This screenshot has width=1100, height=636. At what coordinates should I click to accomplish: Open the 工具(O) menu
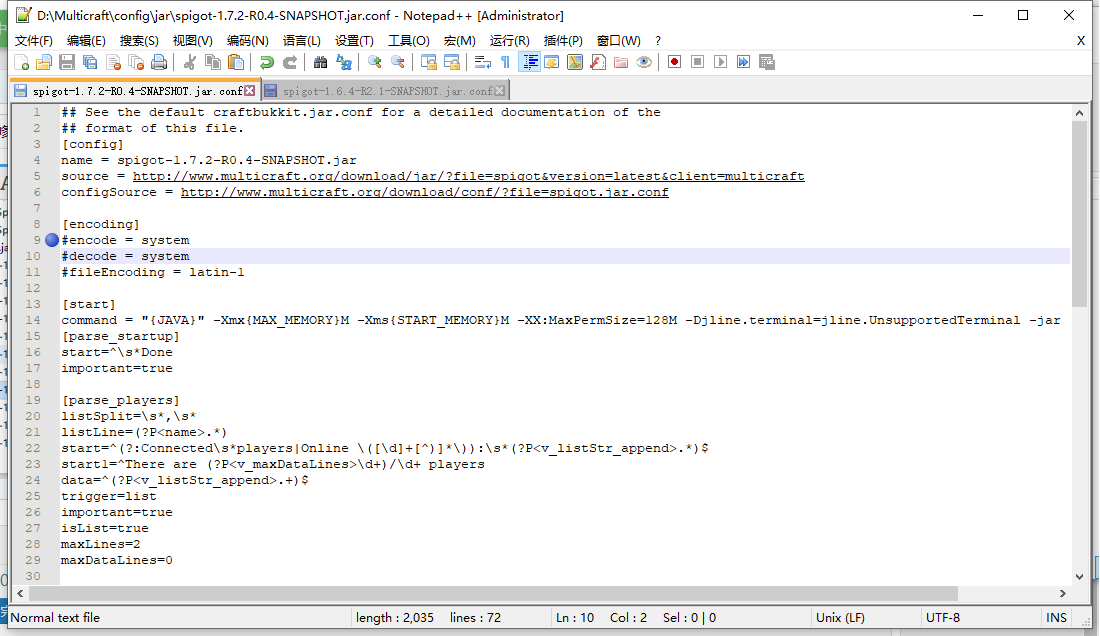click(409, 41)
